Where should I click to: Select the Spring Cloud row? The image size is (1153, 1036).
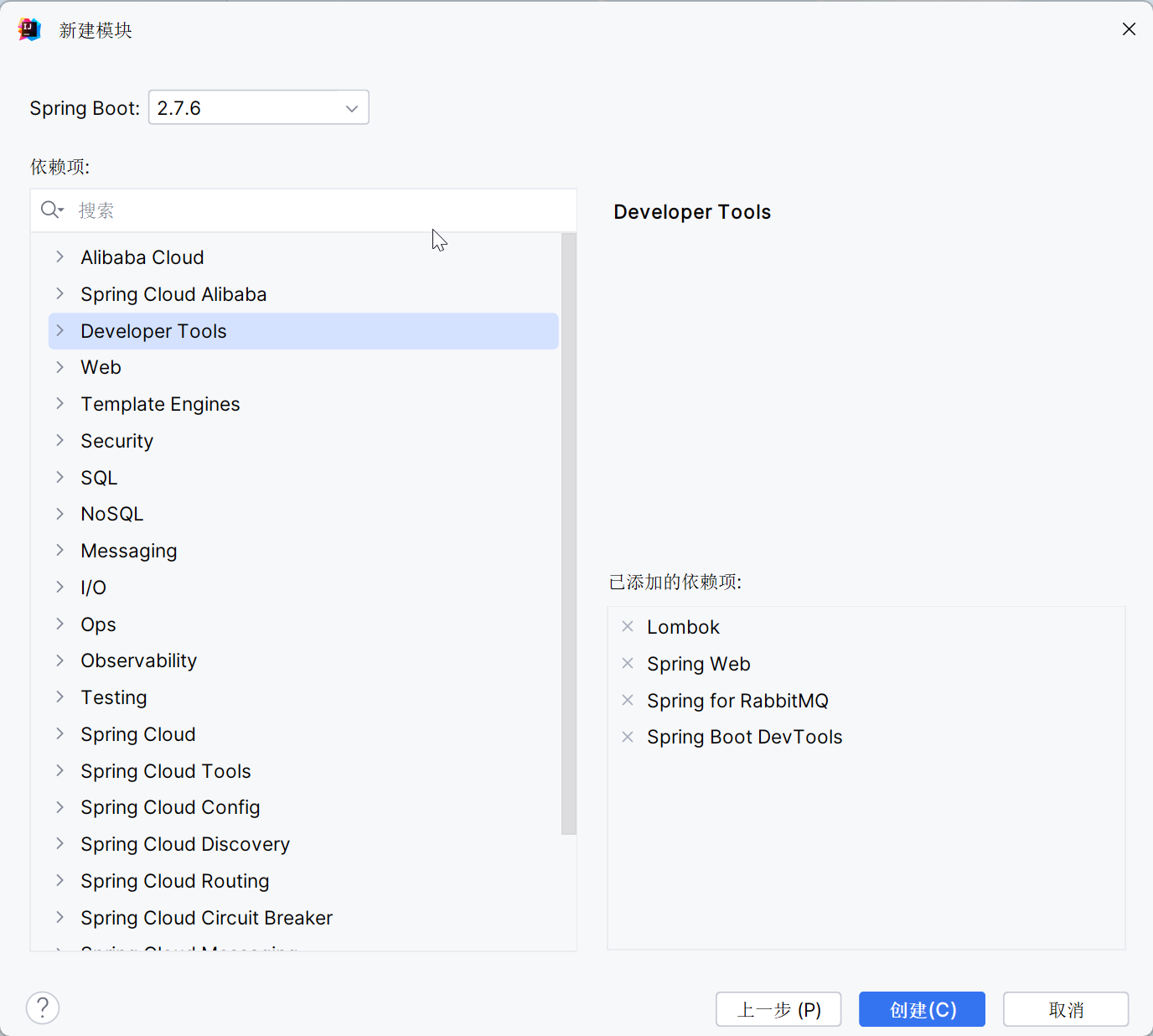click(303, 734)
